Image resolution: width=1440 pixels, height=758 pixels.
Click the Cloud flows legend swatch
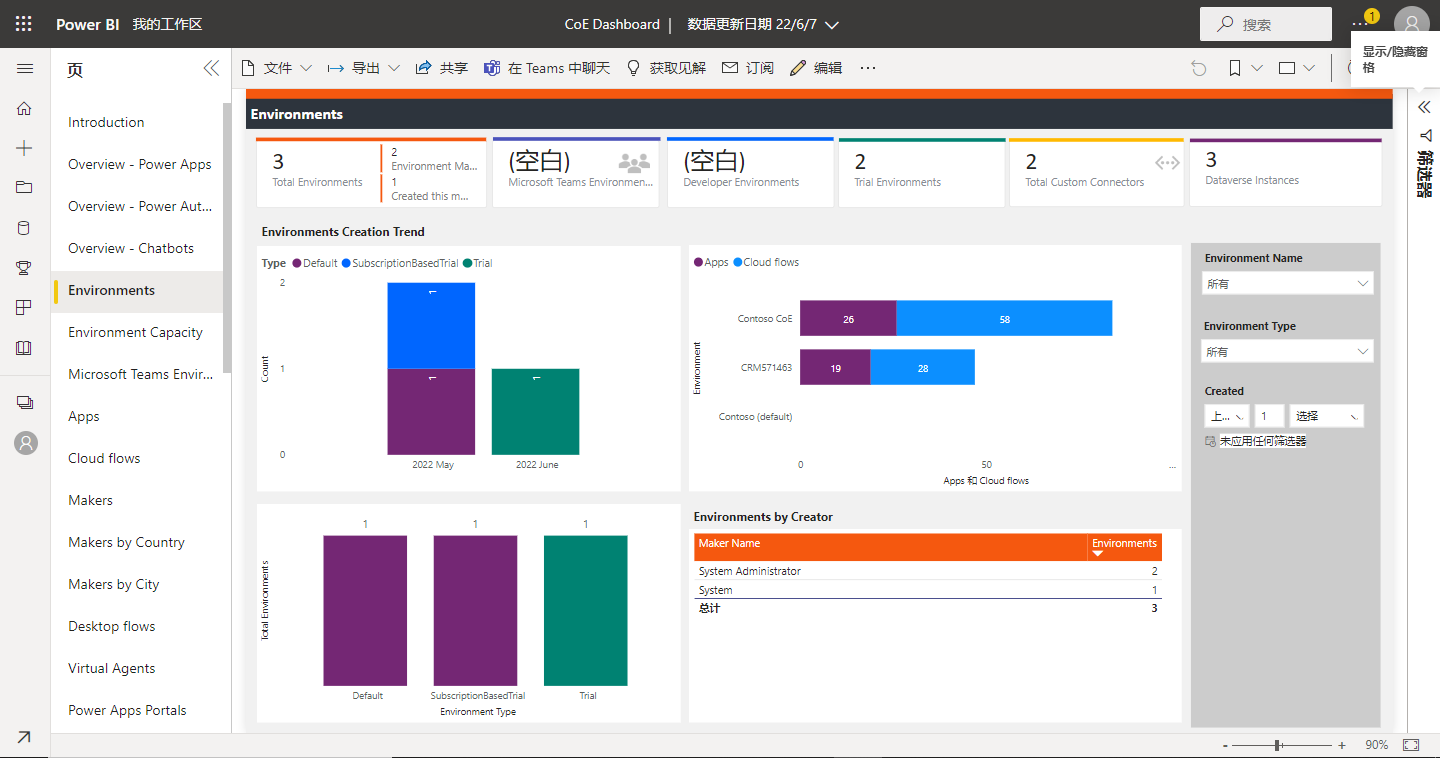coord(738,262)
